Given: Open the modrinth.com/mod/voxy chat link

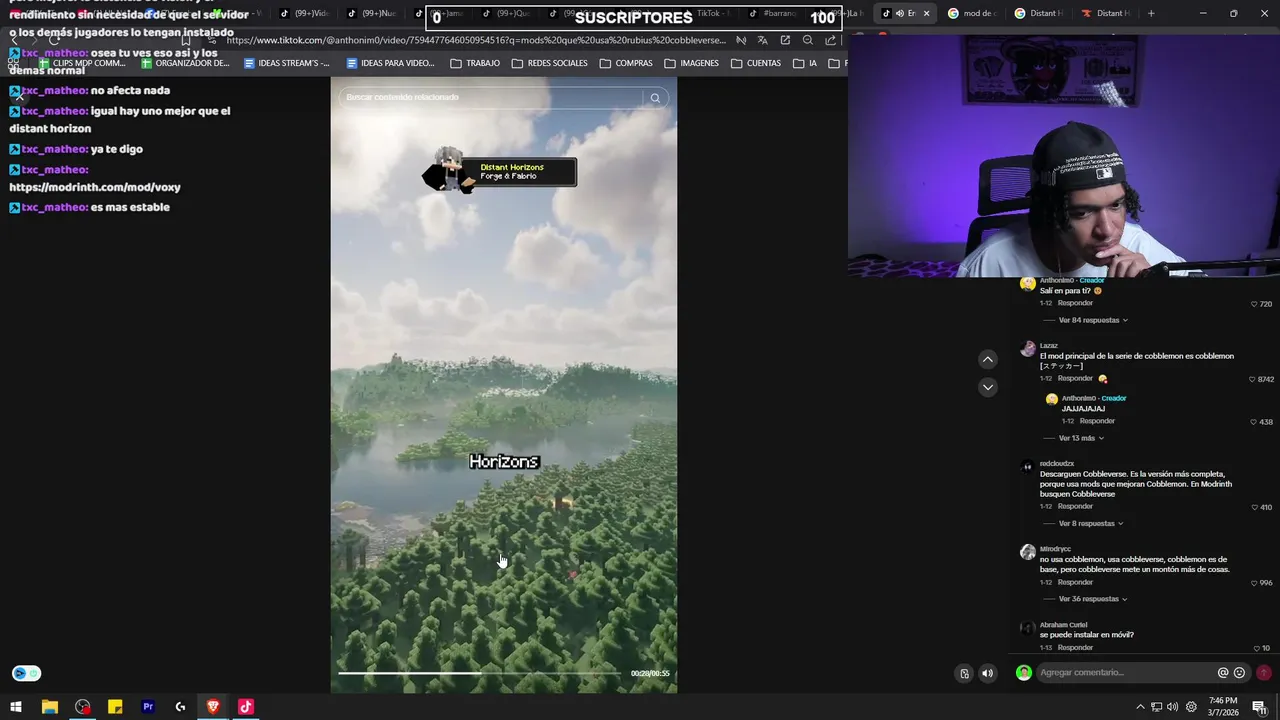Looking at the screenshot, I should [95, 187].
